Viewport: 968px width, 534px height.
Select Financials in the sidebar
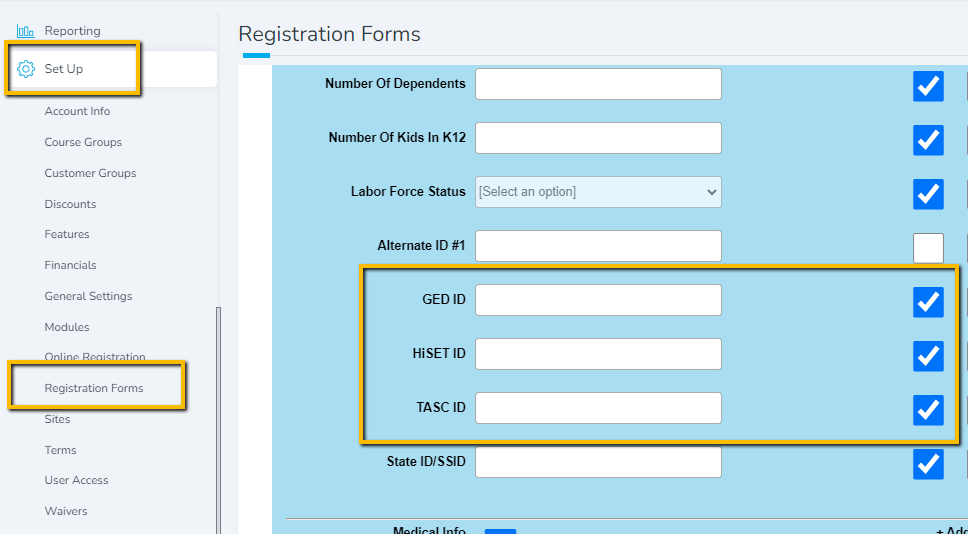pyautogui.click(x=70, y=265)
